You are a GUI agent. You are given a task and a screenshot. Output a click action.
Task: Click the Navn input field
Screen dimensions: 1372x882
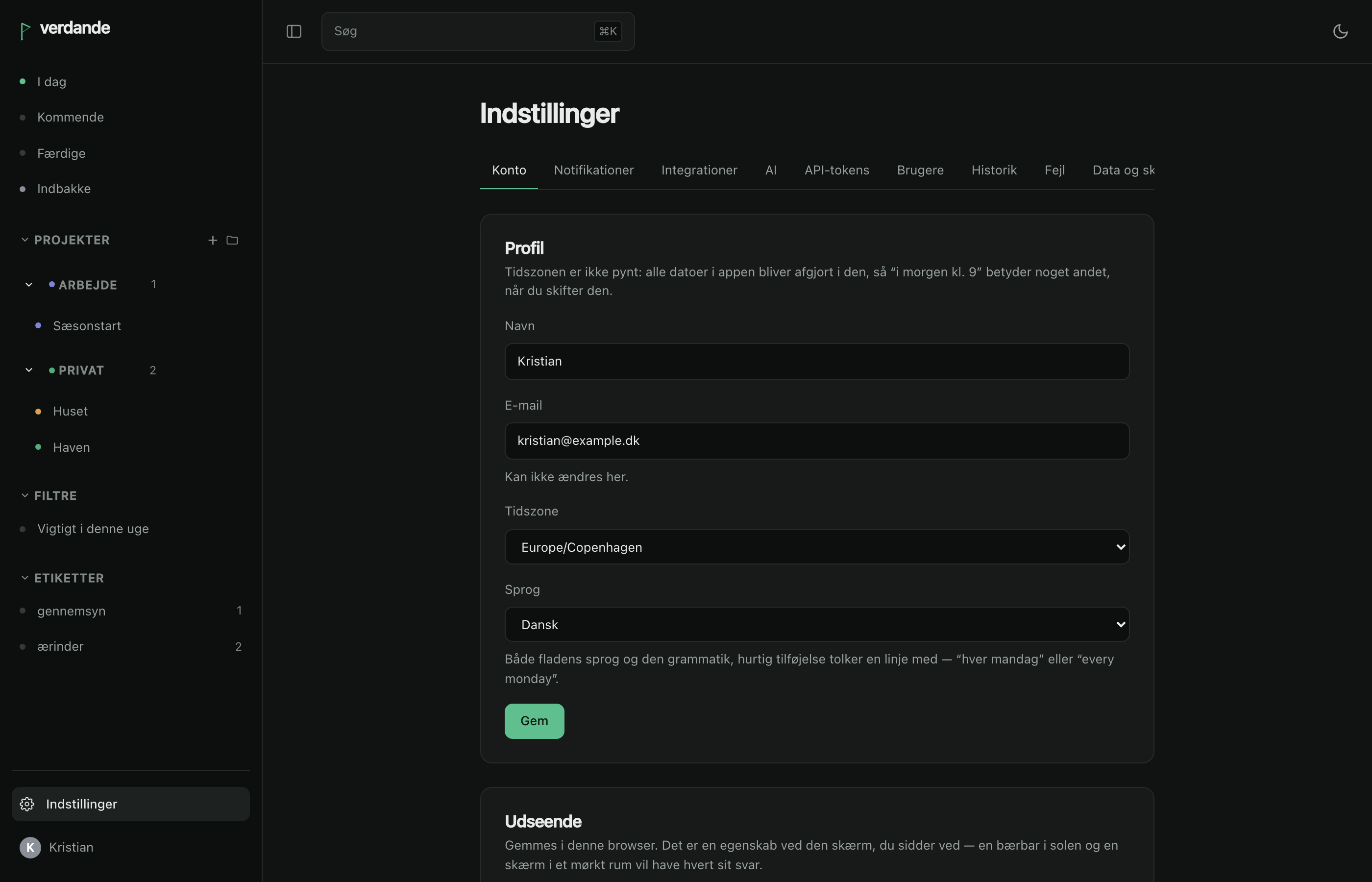click(816, 362)
